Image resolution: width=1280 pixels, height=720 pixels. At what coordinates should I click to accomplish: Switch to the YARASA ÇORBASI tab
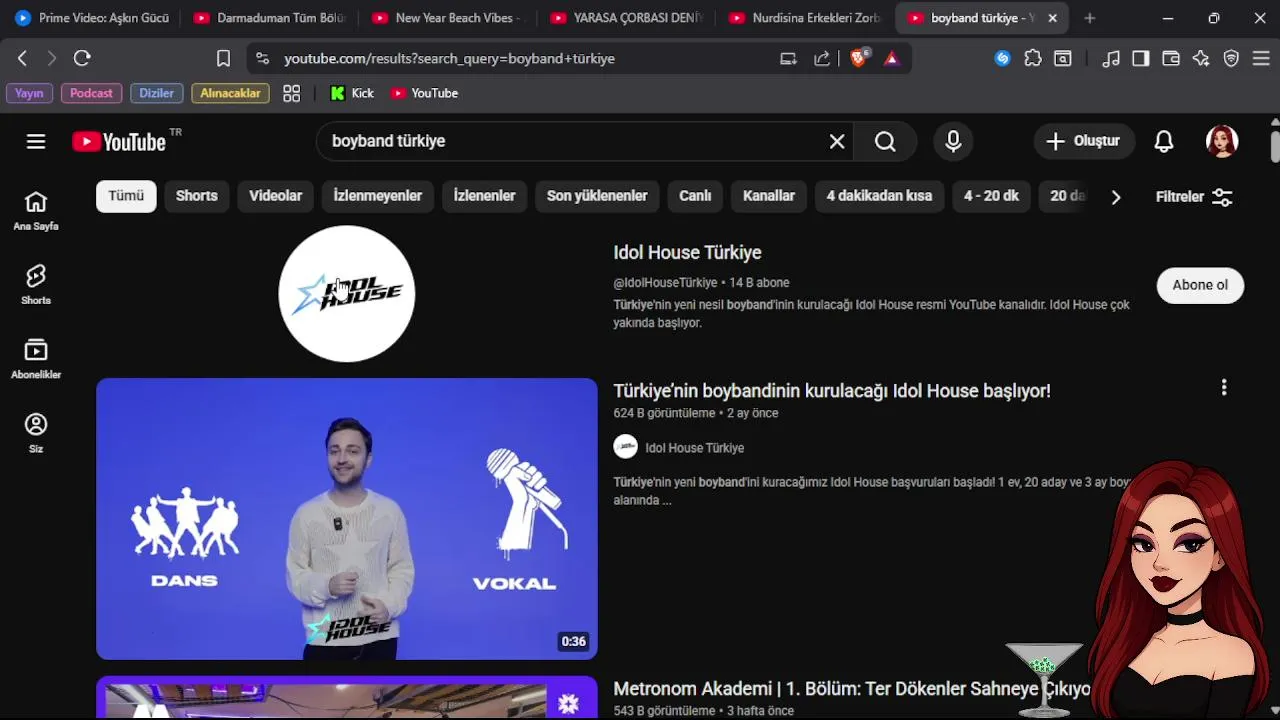(x=627, y=18)
